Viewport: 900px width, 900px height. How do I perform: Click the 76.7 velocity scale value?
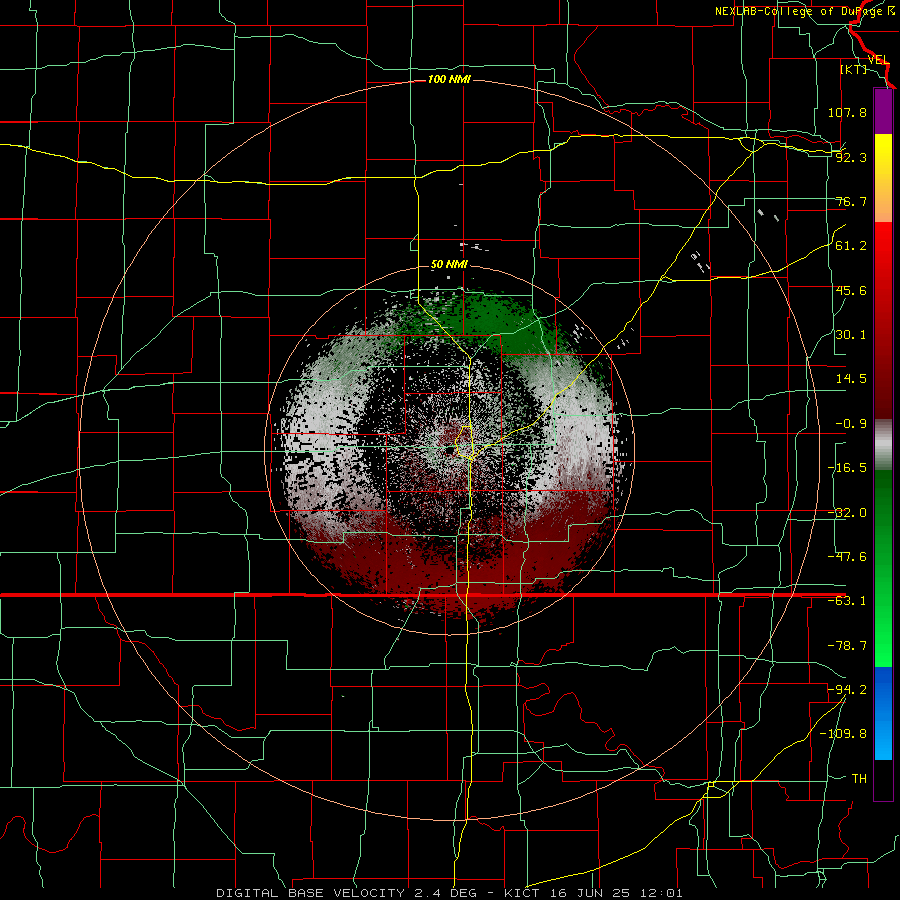pos(851,201)
